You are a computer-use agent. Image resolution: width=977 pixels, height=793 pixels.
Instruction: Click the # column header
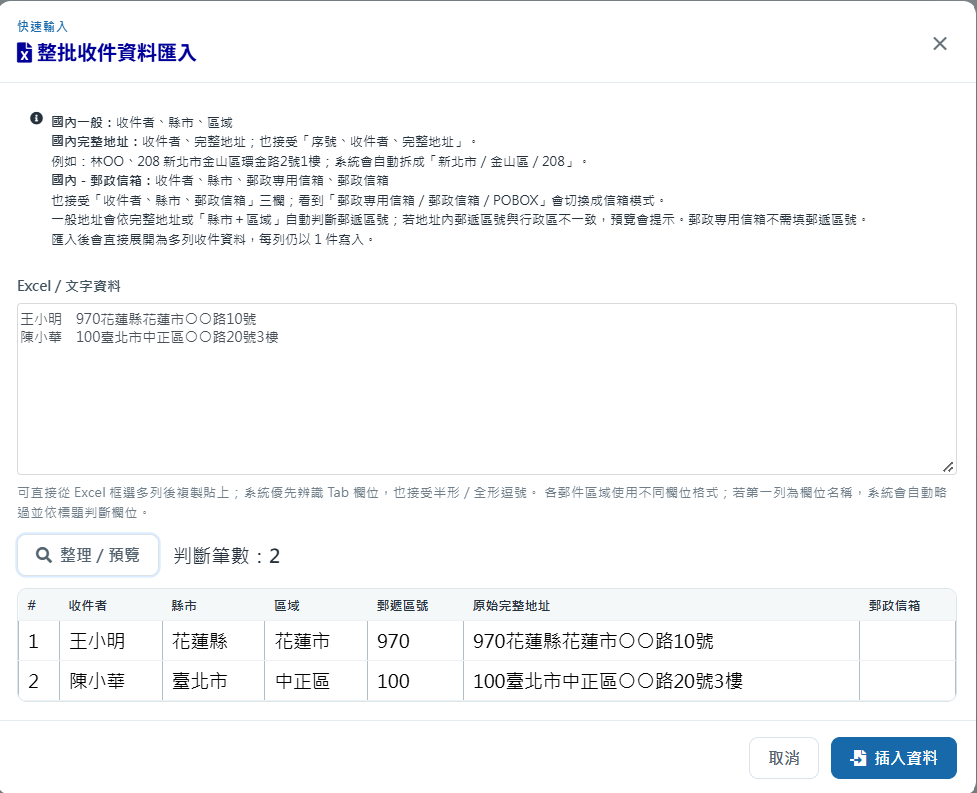[32, 605]
